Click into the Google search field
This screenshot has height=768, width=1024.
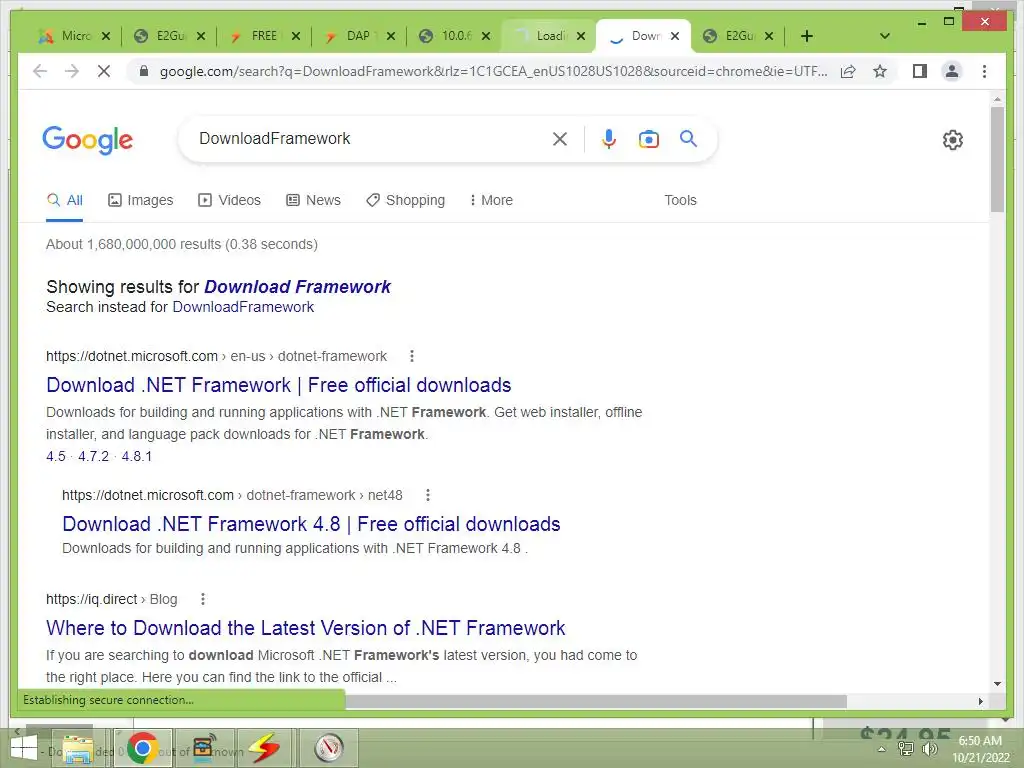pos(372,138)
